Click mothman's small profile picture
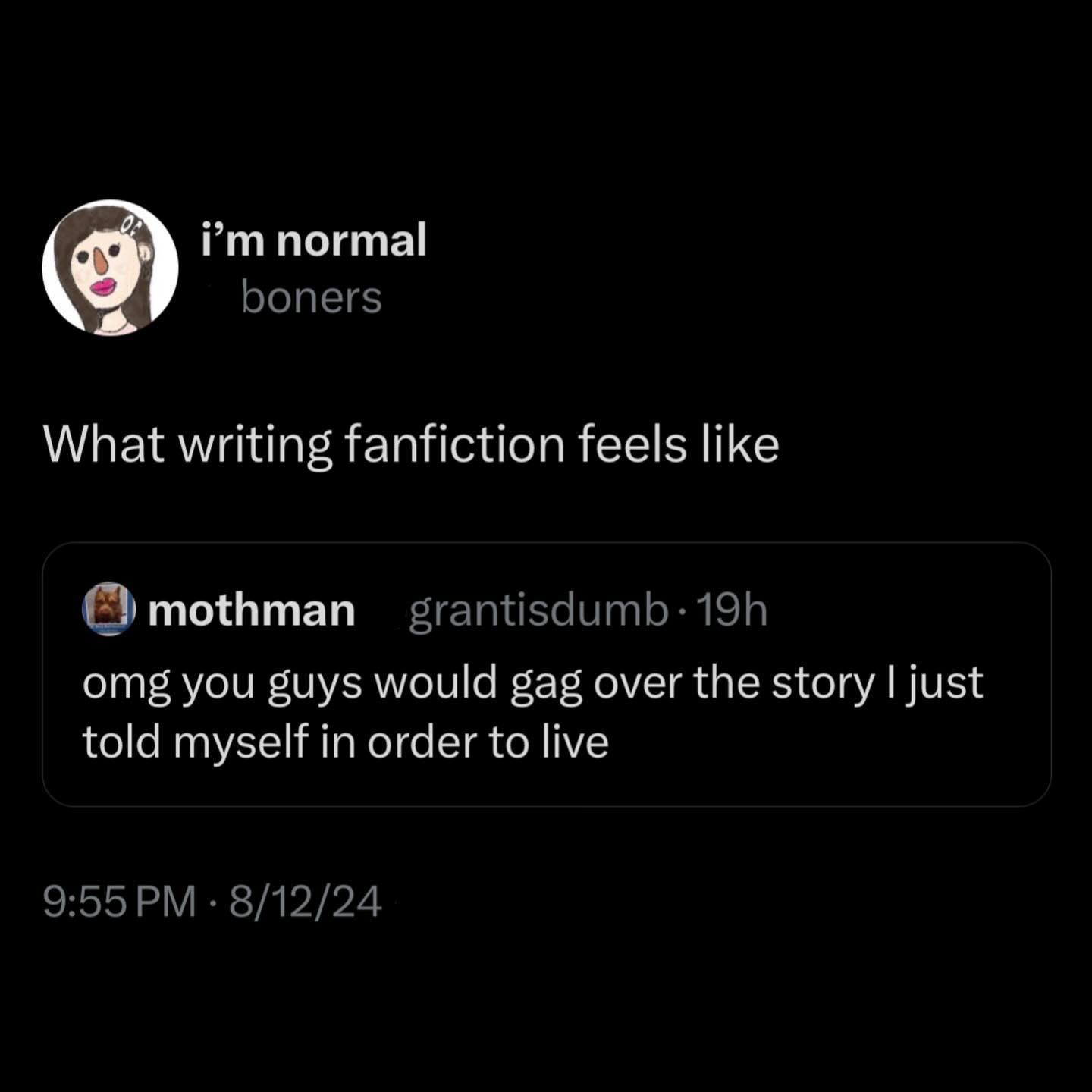 pos(108,608)
